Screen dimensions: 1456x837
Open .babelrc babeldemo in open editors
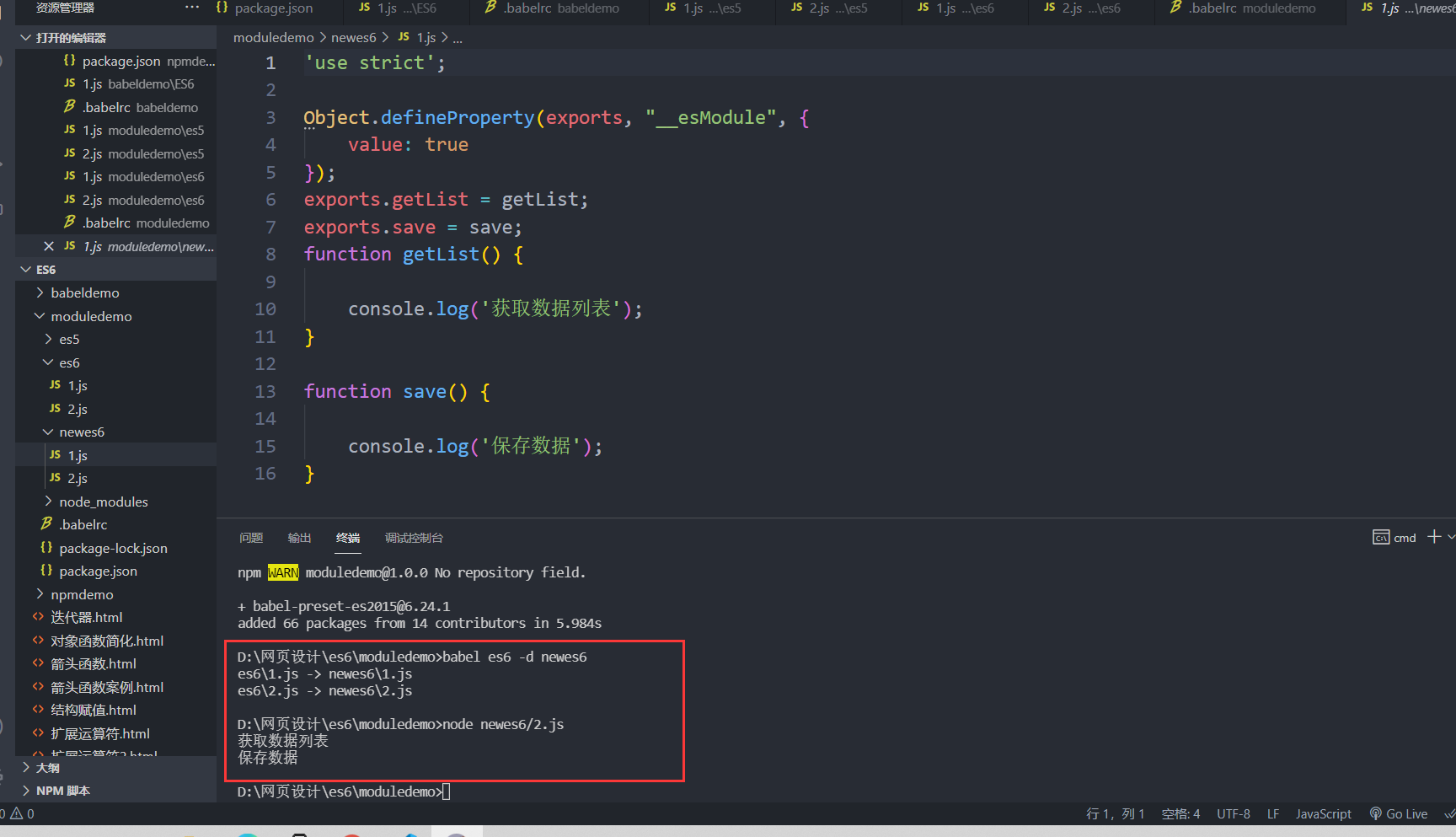pos(115,107)
